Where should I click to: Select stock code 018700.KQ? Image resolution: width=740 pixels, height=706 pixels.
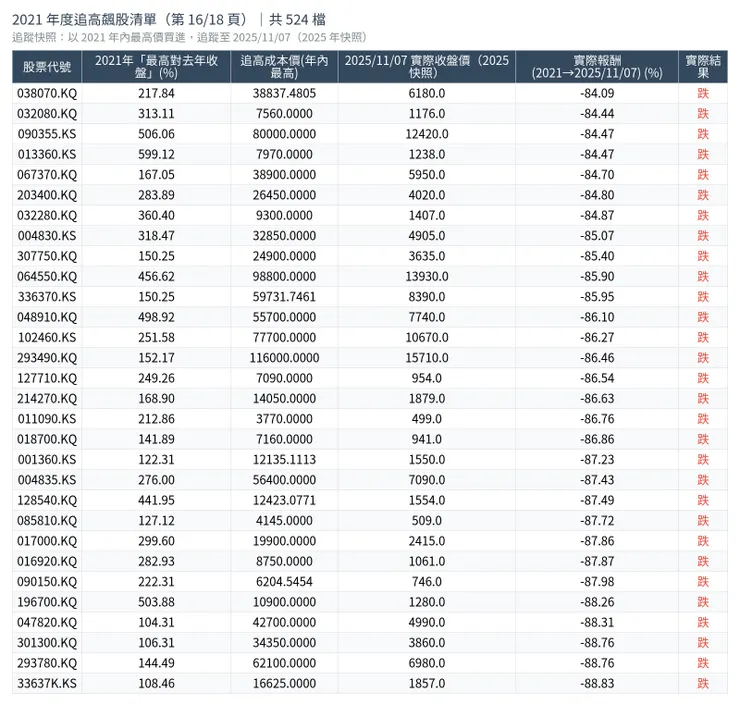[x=47, y=439]
